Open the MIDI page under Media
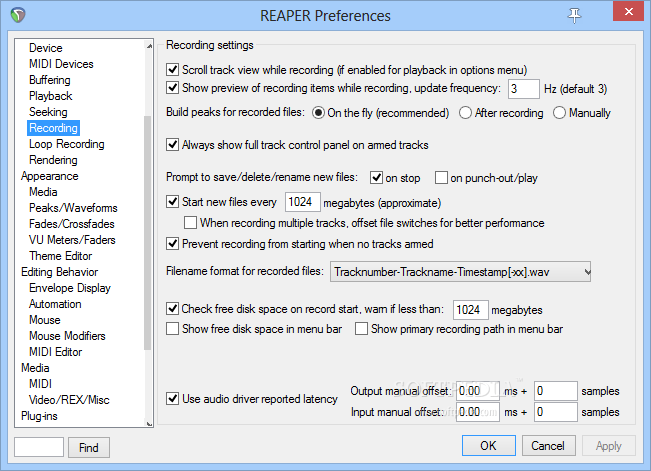651x471 pixels. (x=41, y=384)
